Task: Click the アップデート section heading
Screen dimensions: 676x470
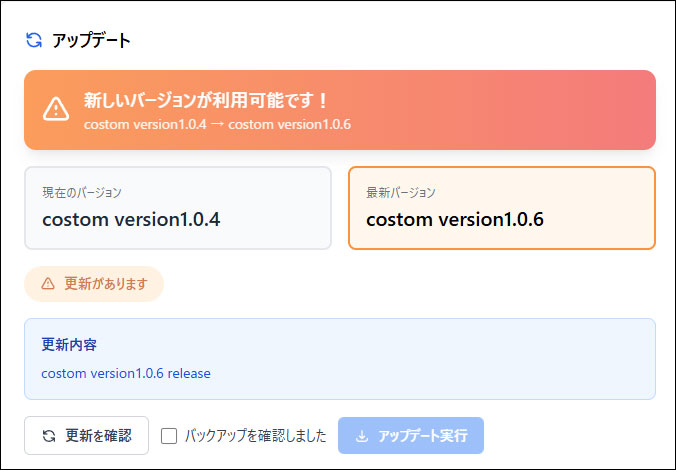Action: click(91, 41)
